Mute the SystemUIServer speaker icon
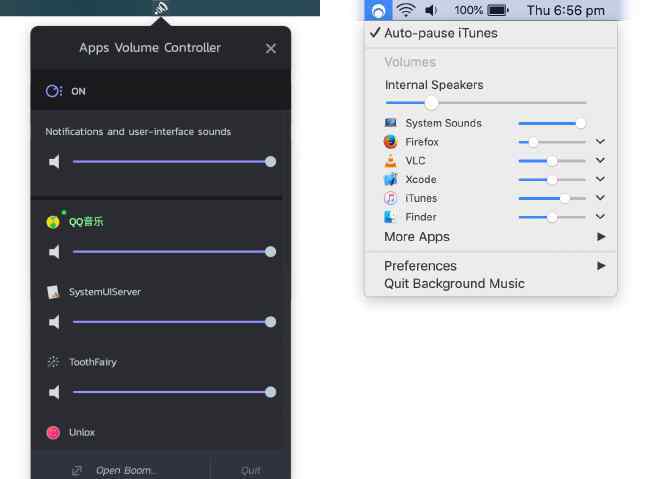Viewport: 650px width, 479px height. tap(54, 322)
